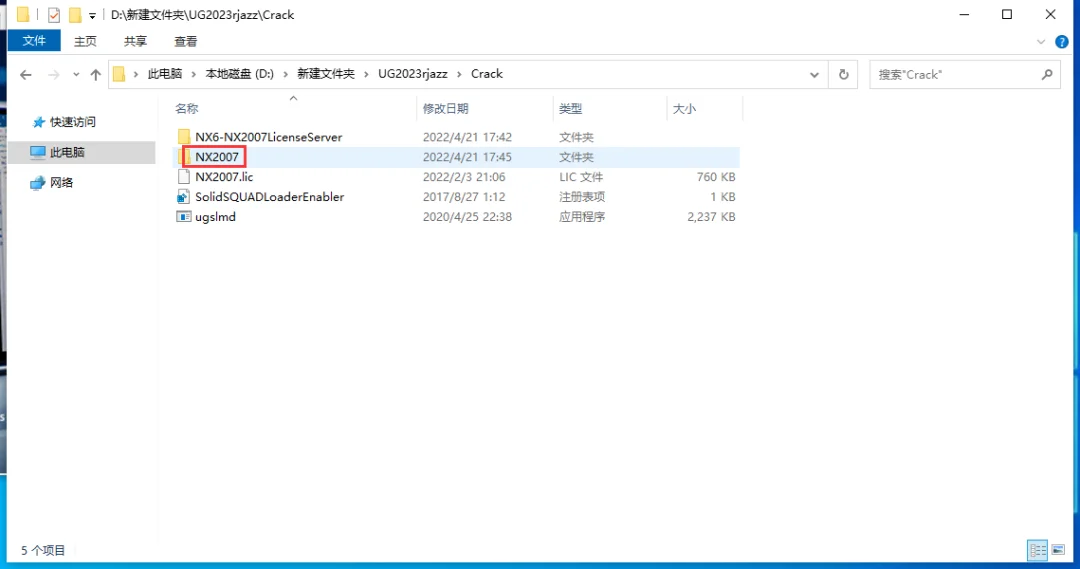Image resolution: width=1080 pixels, height=569 pixels.
Task: Toggle the properties checkmark in title bar
Action: pos(54,14)
